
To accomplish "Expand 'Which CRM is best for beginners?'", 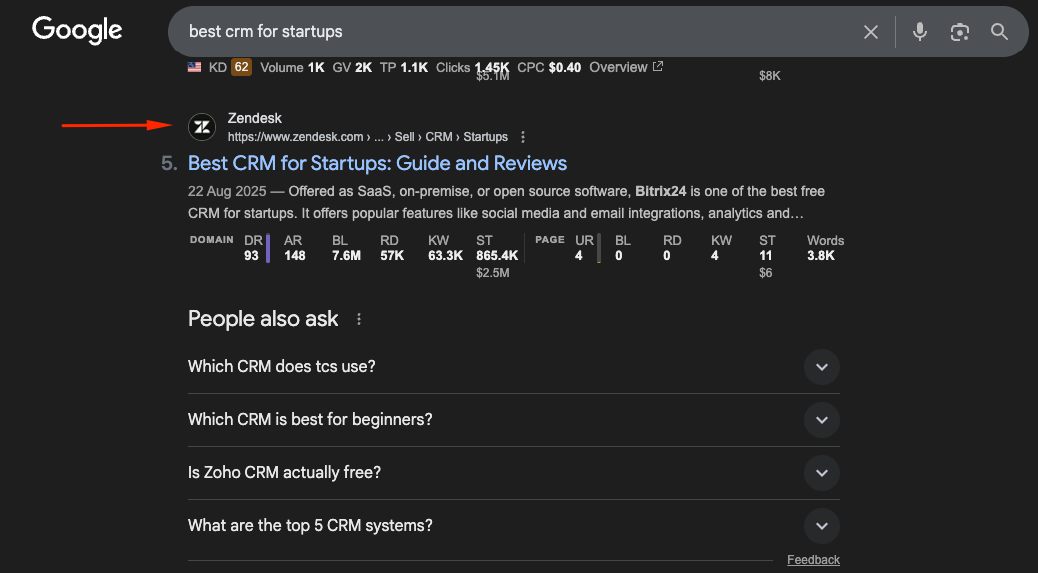I will coord(821,420).
